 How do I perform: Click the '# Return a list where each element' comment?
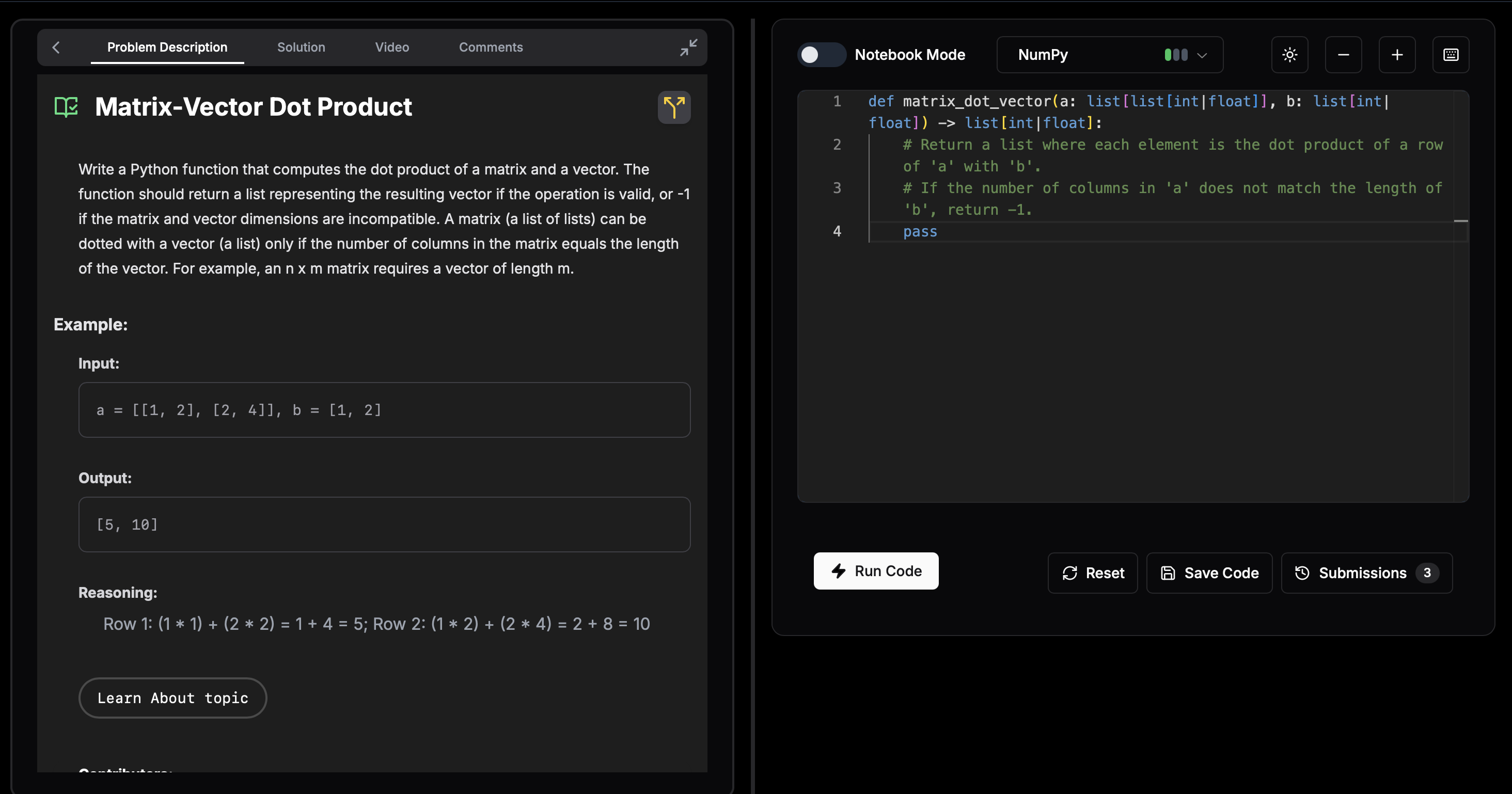point(1173,155)
